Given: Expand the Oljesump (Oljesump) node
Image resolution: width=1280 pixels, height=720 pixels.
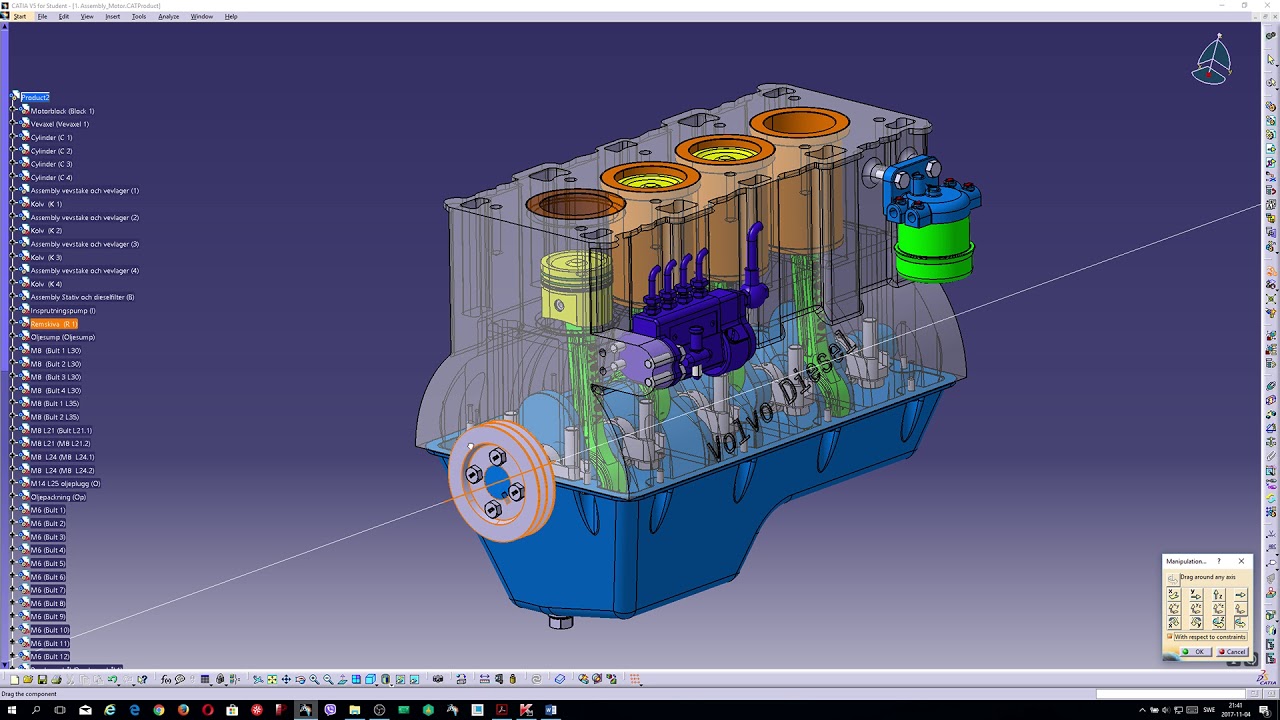Looking at the screenshot, I should pyautogui.click(x=14, y=337).
